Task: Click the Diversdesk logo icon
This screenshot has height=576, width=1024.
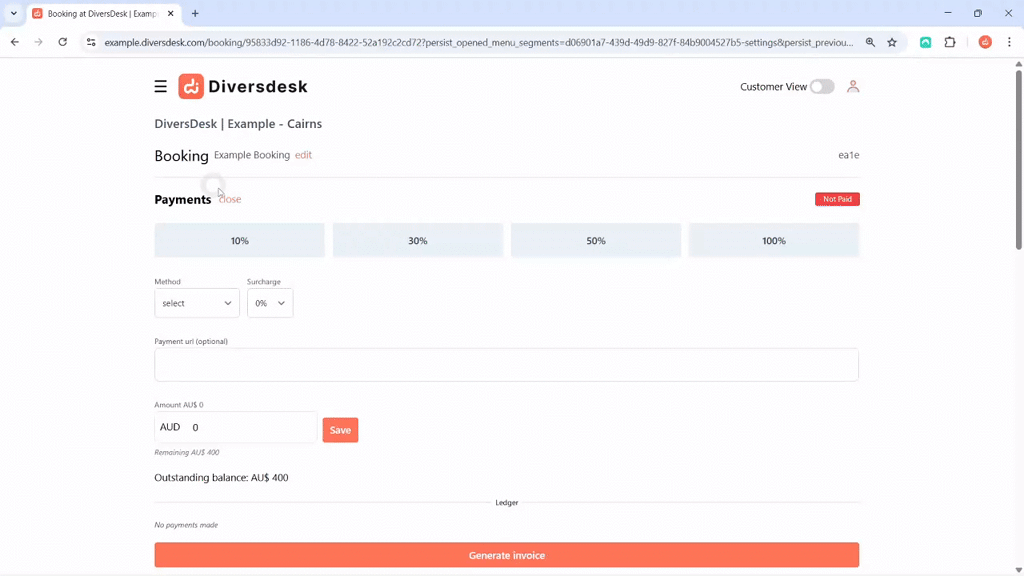Action: pos(191,86)
